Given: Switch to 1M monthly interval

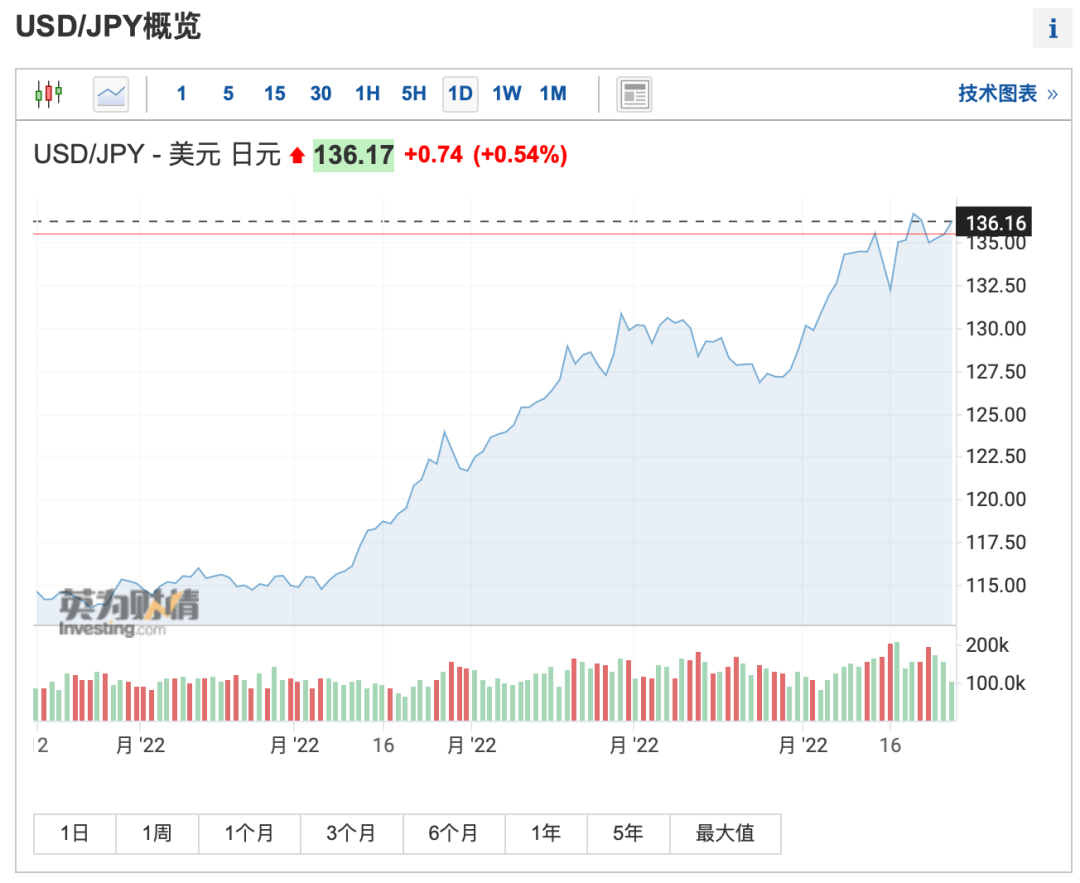Looking at the screenshot, I should 552,94.
